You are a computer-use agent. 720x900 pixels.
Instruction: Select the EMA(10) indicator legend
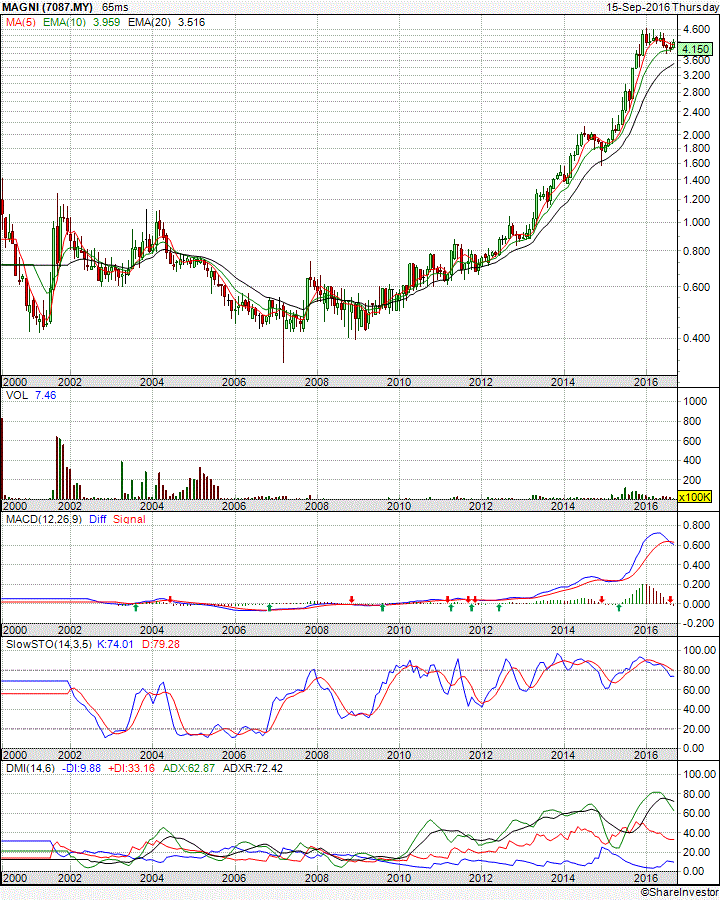point(64,22)
